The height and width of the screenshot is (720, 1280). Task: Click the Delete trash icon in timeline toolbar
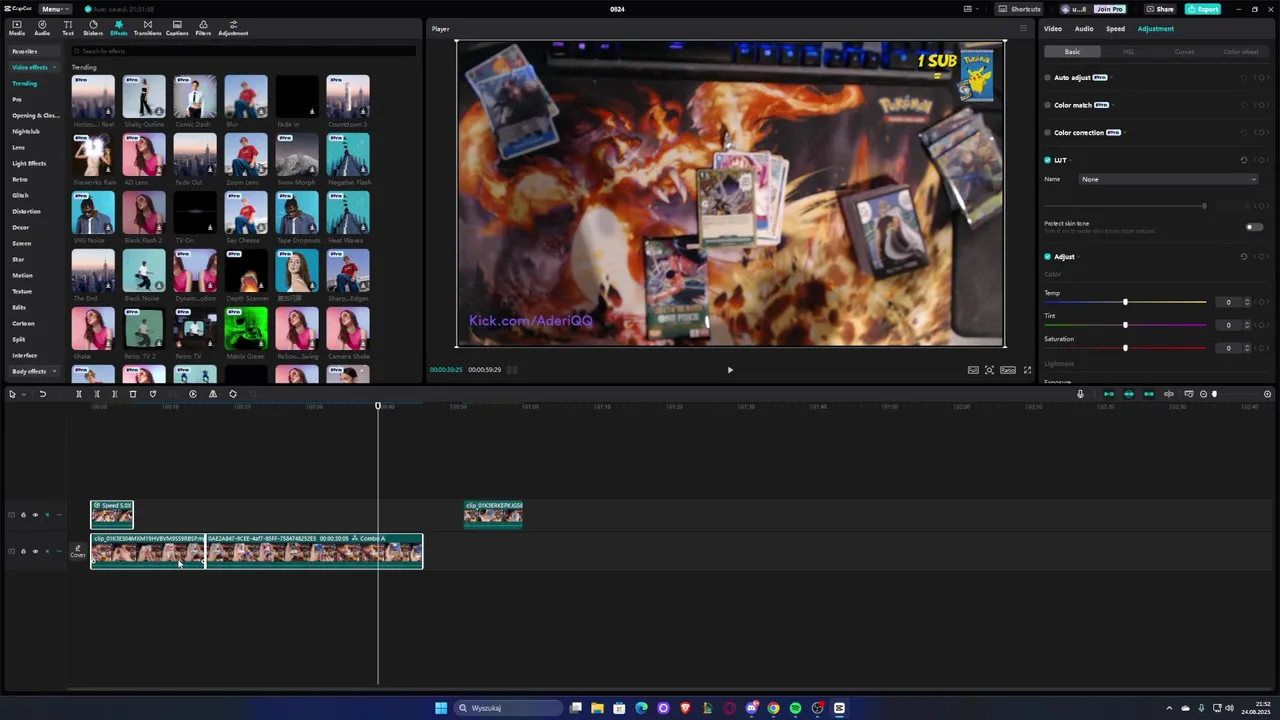point(132,394)
